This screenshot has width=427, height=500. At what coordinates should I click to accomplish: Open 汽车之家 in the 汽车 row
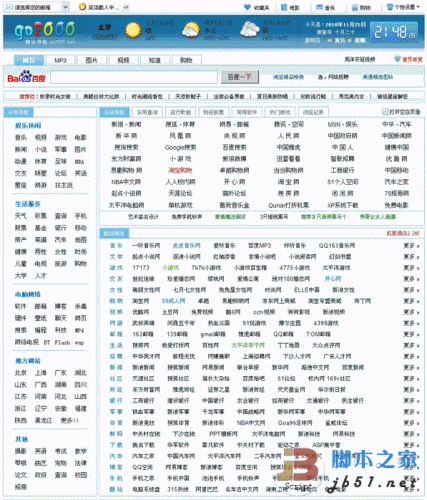click(143, 456)
